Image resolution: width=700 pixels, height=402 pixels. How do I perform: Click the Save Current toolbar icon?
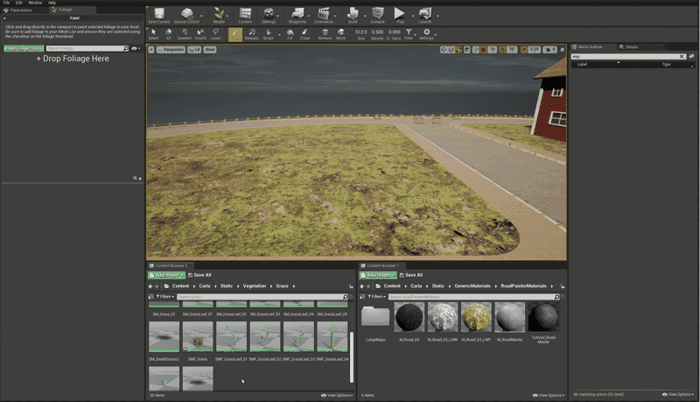pyautogui.click(x=159, y=14)
